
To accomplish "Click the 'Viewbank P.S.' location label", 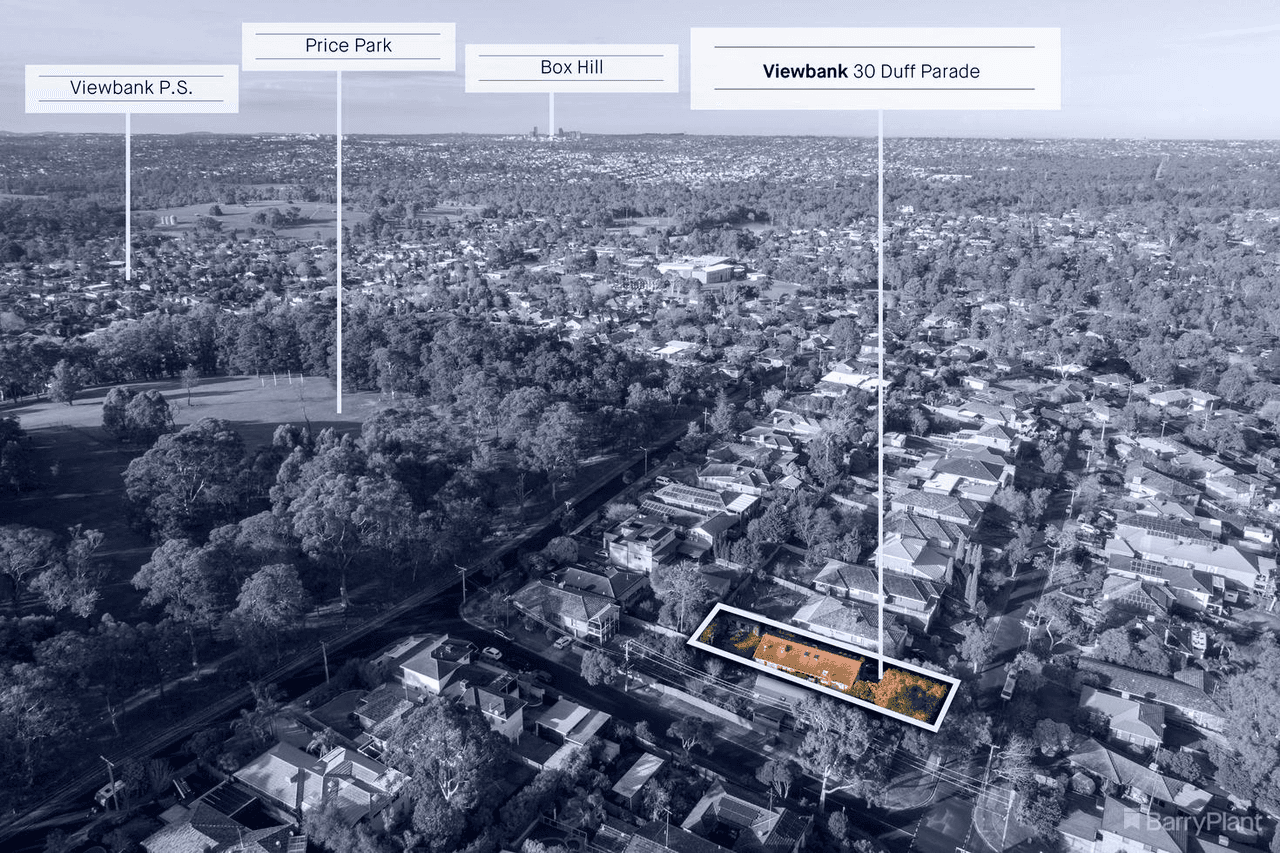I will [131, 88].
